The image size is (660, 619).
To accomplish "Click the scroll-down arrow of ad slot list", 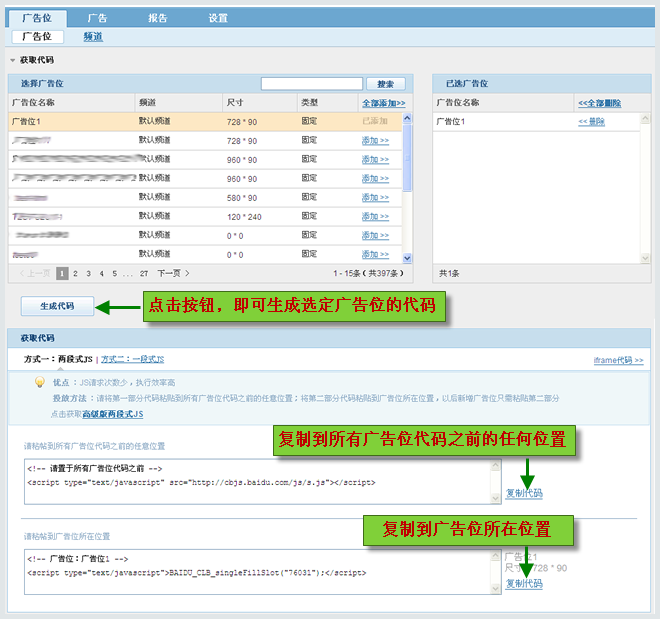I will coord(407,258).
